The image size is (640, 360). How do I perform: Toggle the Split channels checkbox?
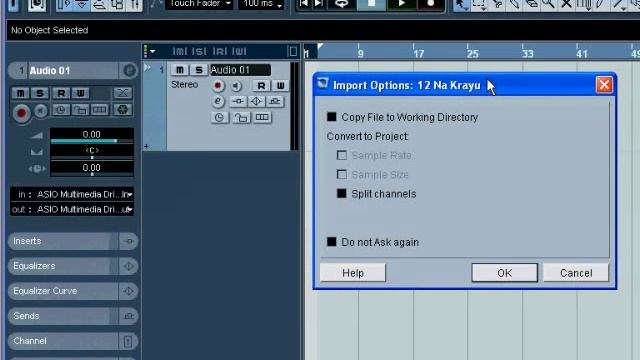click(342, 194)
